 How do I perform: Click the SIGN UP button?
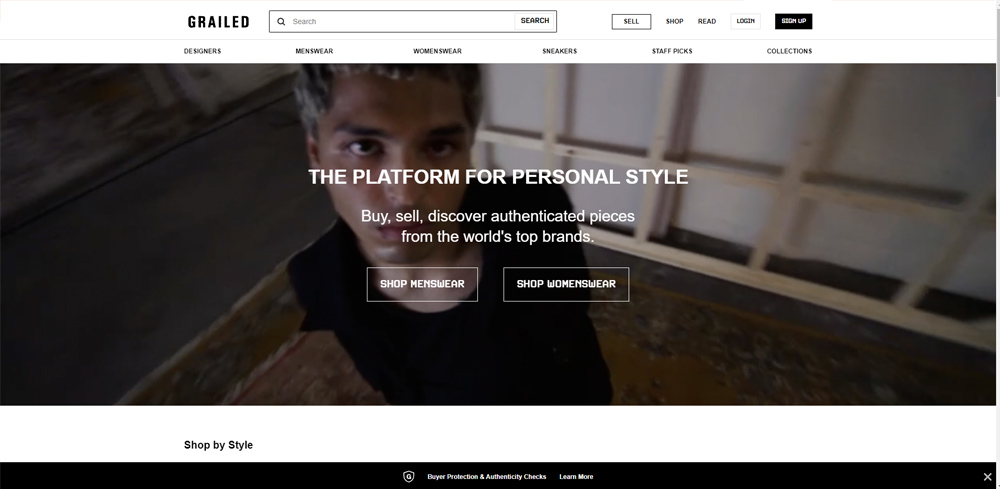click(793, 21)
